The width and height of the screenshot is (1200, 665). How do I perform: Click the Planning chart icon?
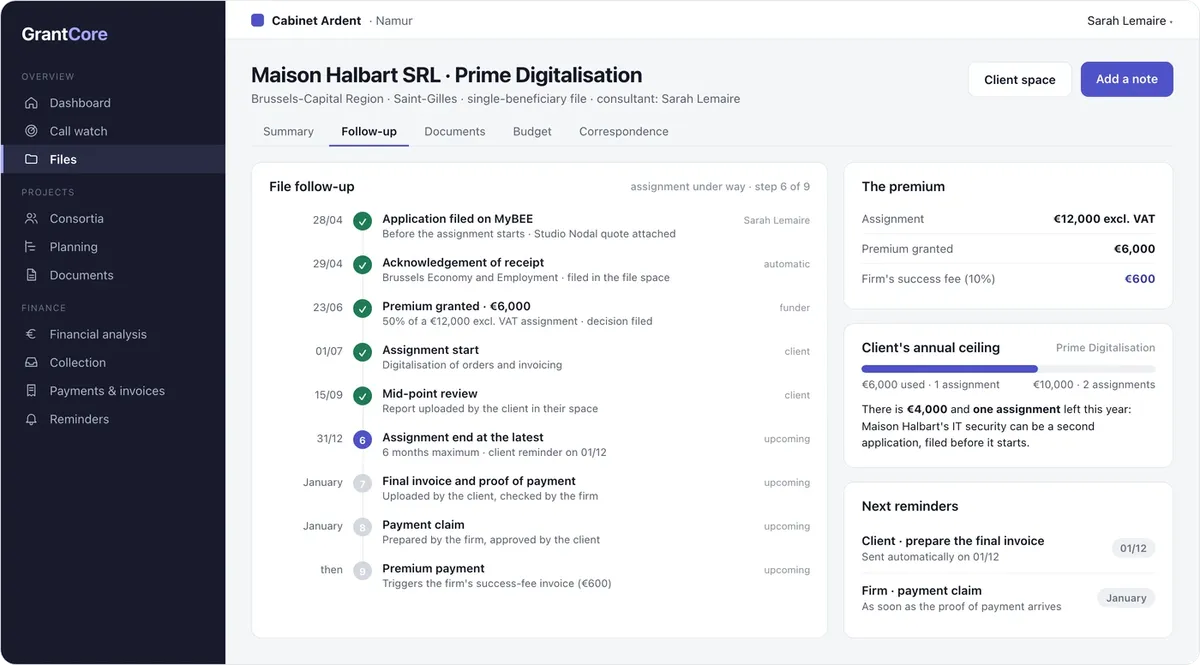click(x=31, y=247)
